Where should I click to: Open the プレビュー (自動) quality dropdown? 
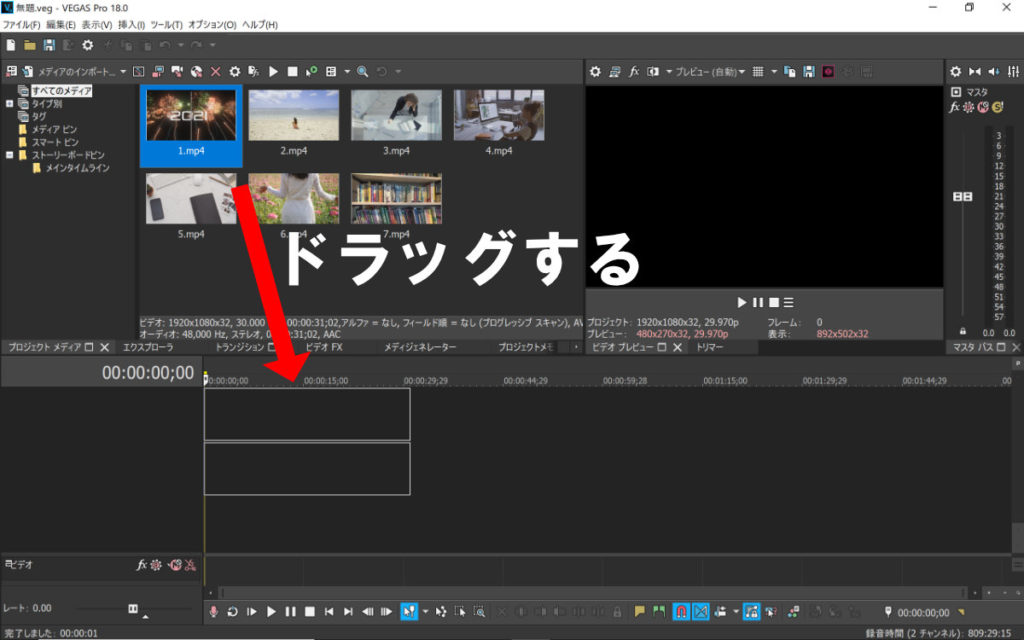coord(710,72)
